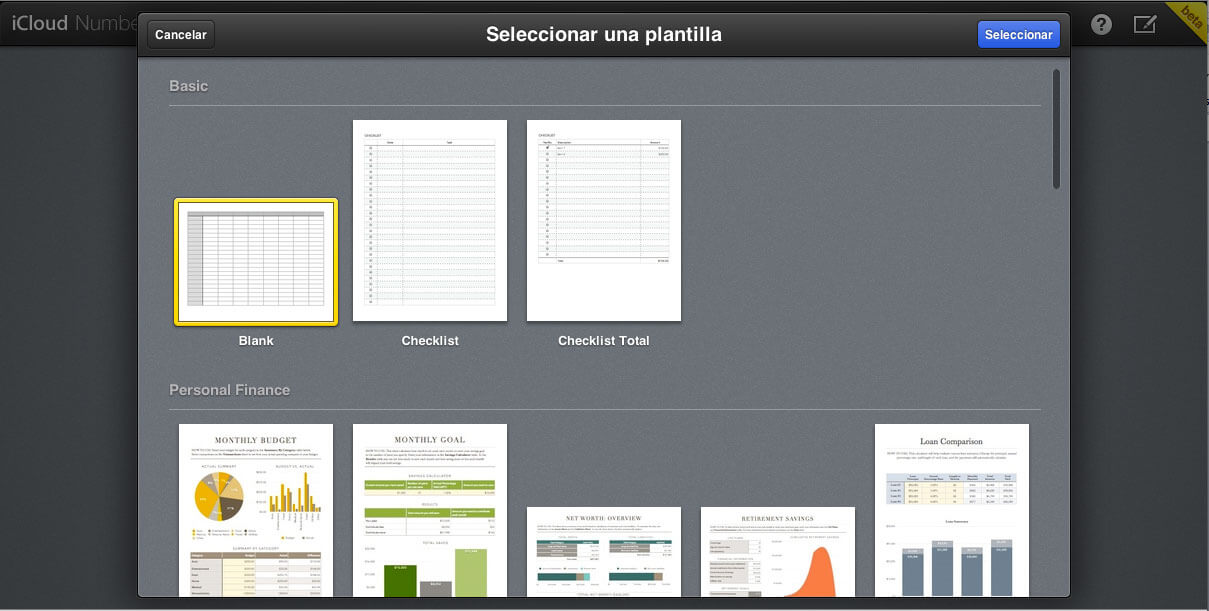Choose the Monthly Goal template
The image size is (1209, 611).
click(430, 510)
